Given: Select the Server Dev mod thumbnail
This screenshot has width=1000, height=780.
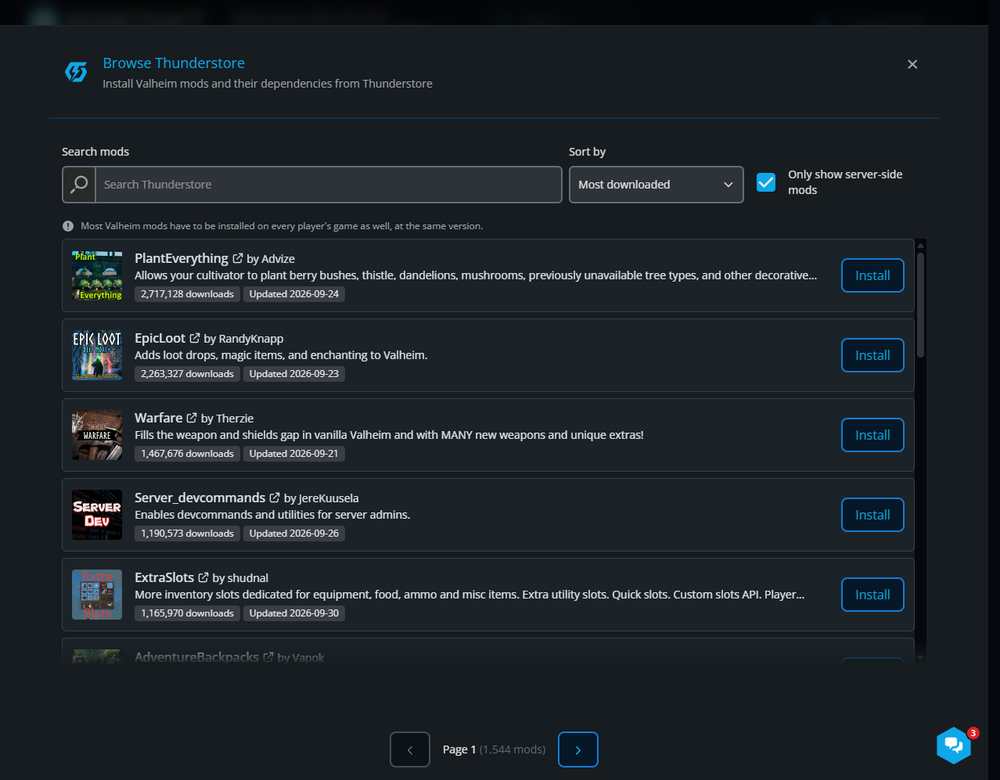Looking at the screenshot, I should coord(97,515).
